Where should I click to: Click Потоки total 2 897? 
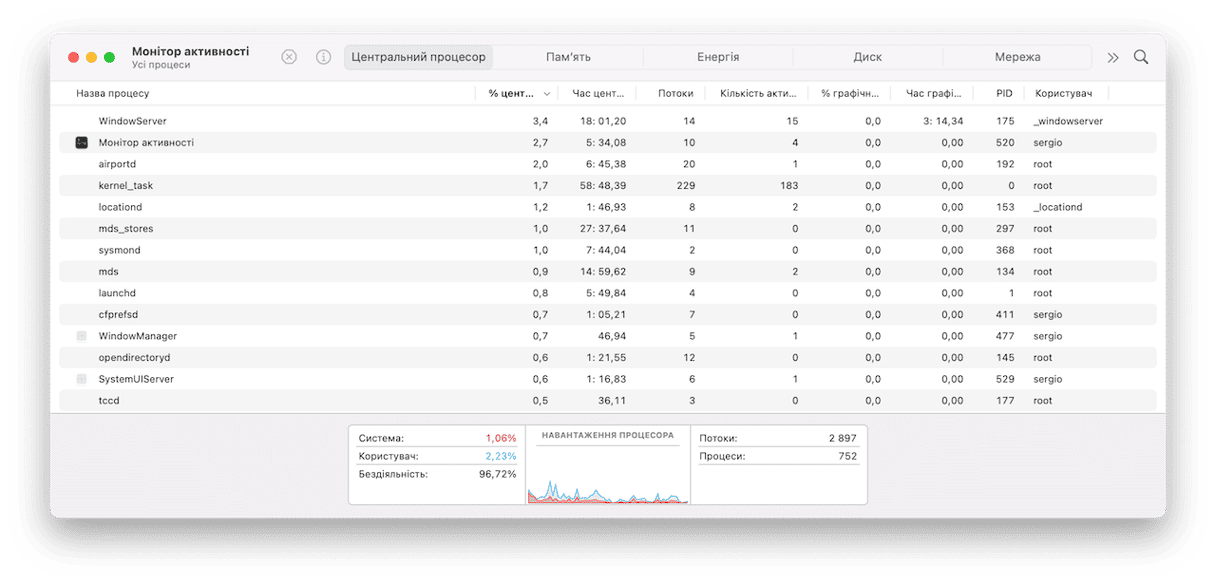click(845, 438)
